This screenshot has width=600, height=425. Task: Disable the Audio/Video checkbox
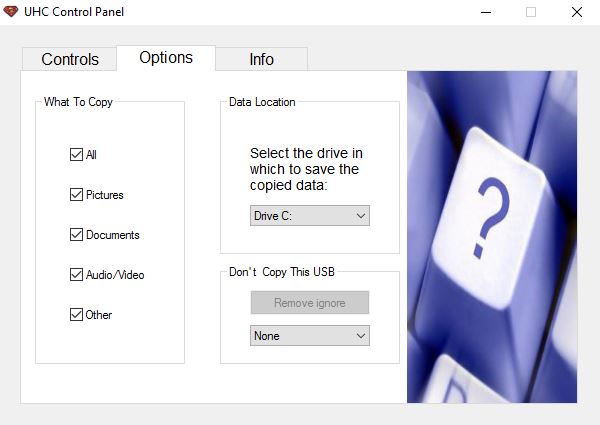(76, 275)
